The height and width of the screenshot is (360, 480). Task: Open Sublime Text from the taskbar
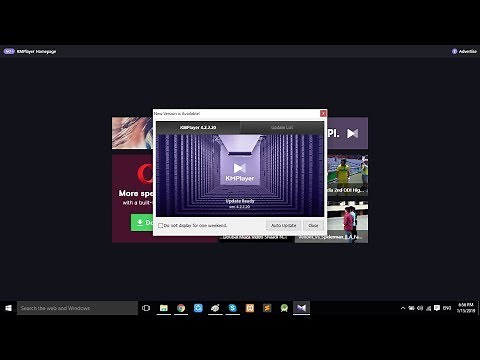267,308
